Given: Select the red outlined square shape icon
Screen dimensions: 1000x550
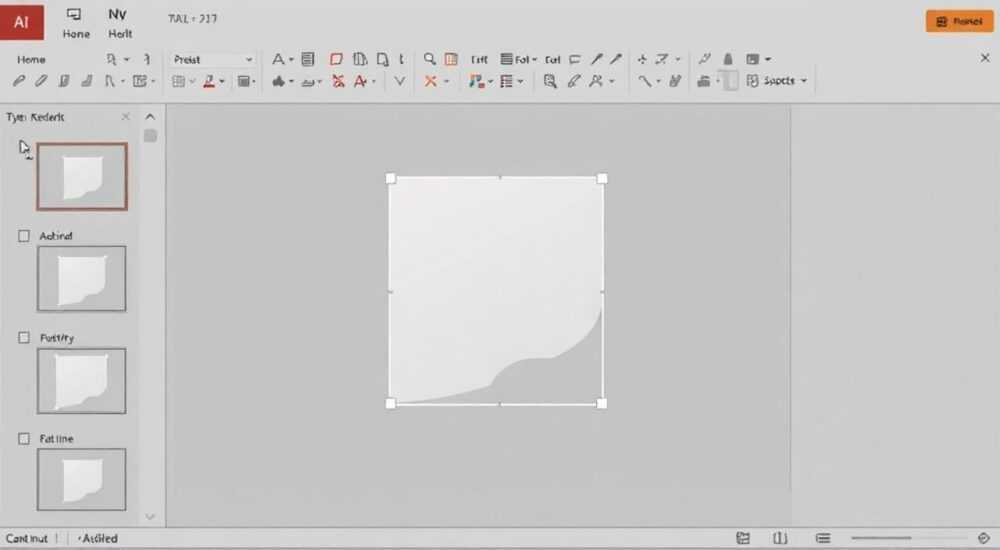Looking at the screenshot, I should [x=336, y=59].
